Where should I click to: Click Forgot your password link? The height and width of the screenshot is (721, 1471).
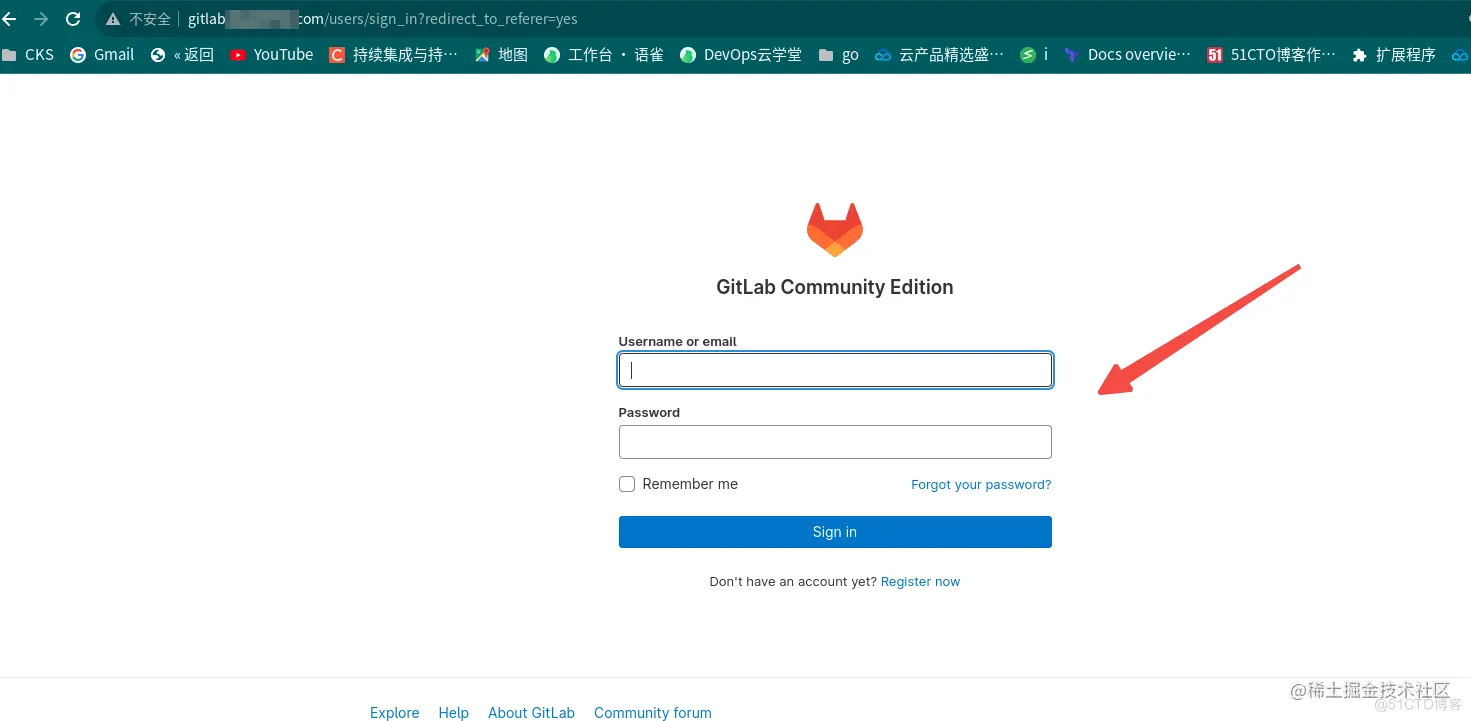coord(981,484)
